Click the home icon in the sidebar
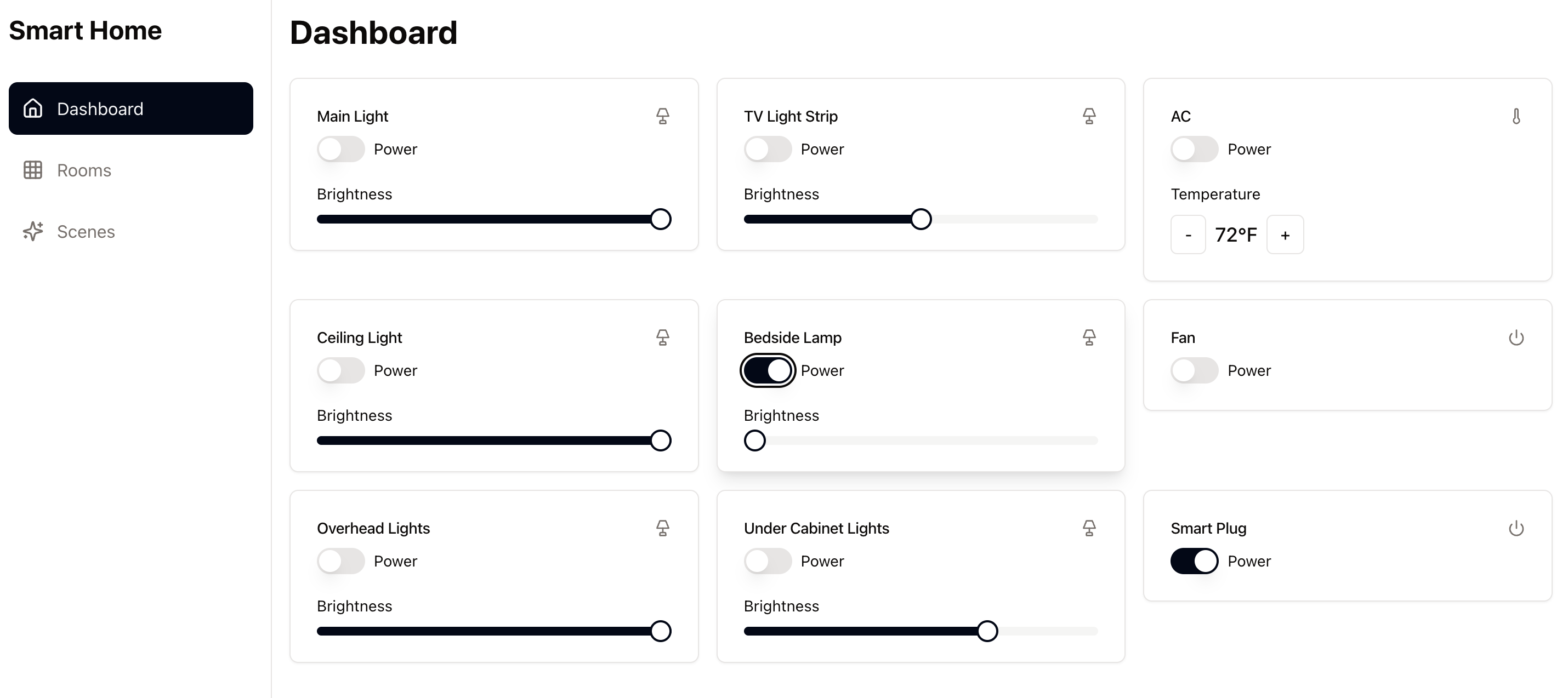 pos(33,108)
